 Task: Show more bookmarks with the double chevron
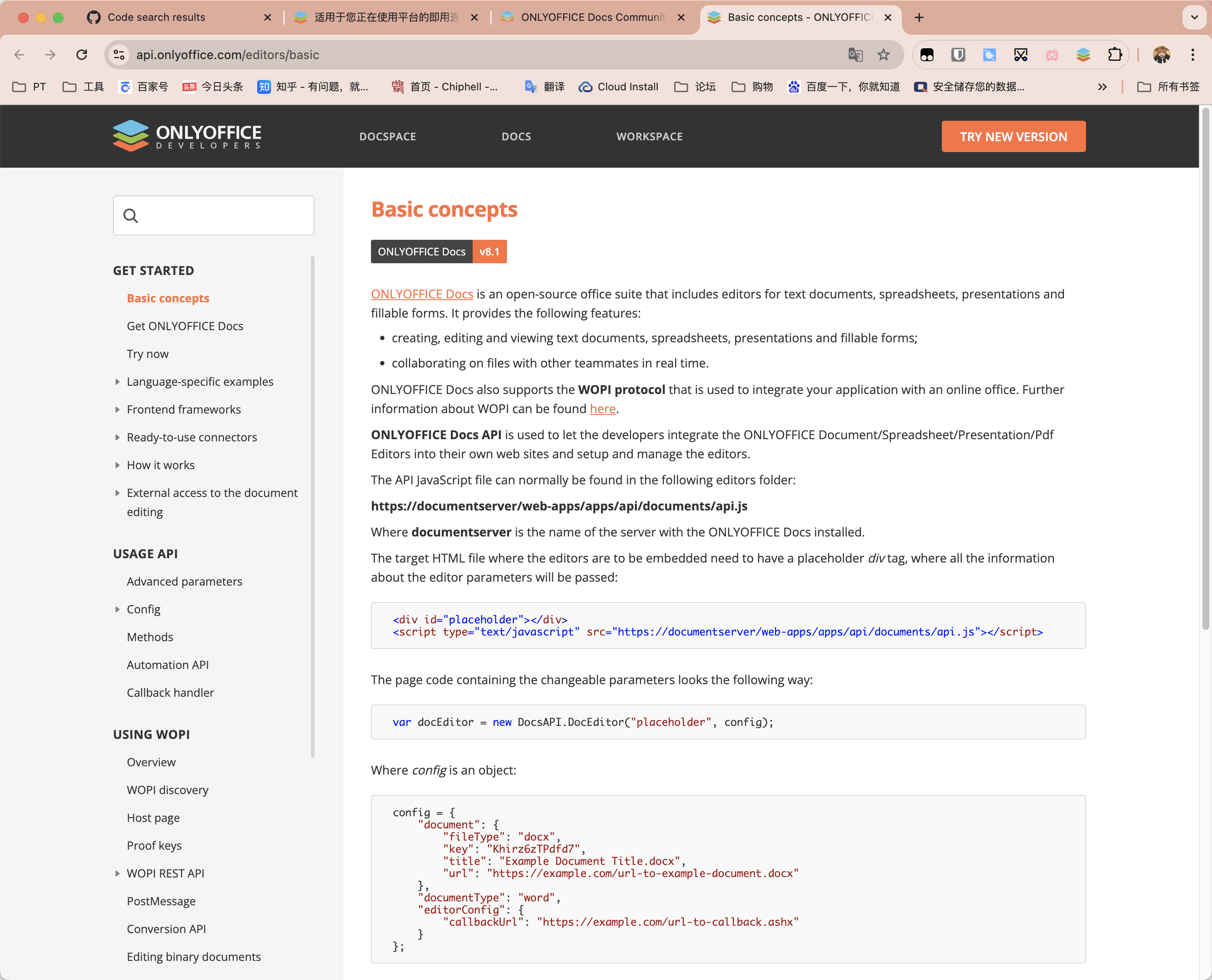[1102, 87]
